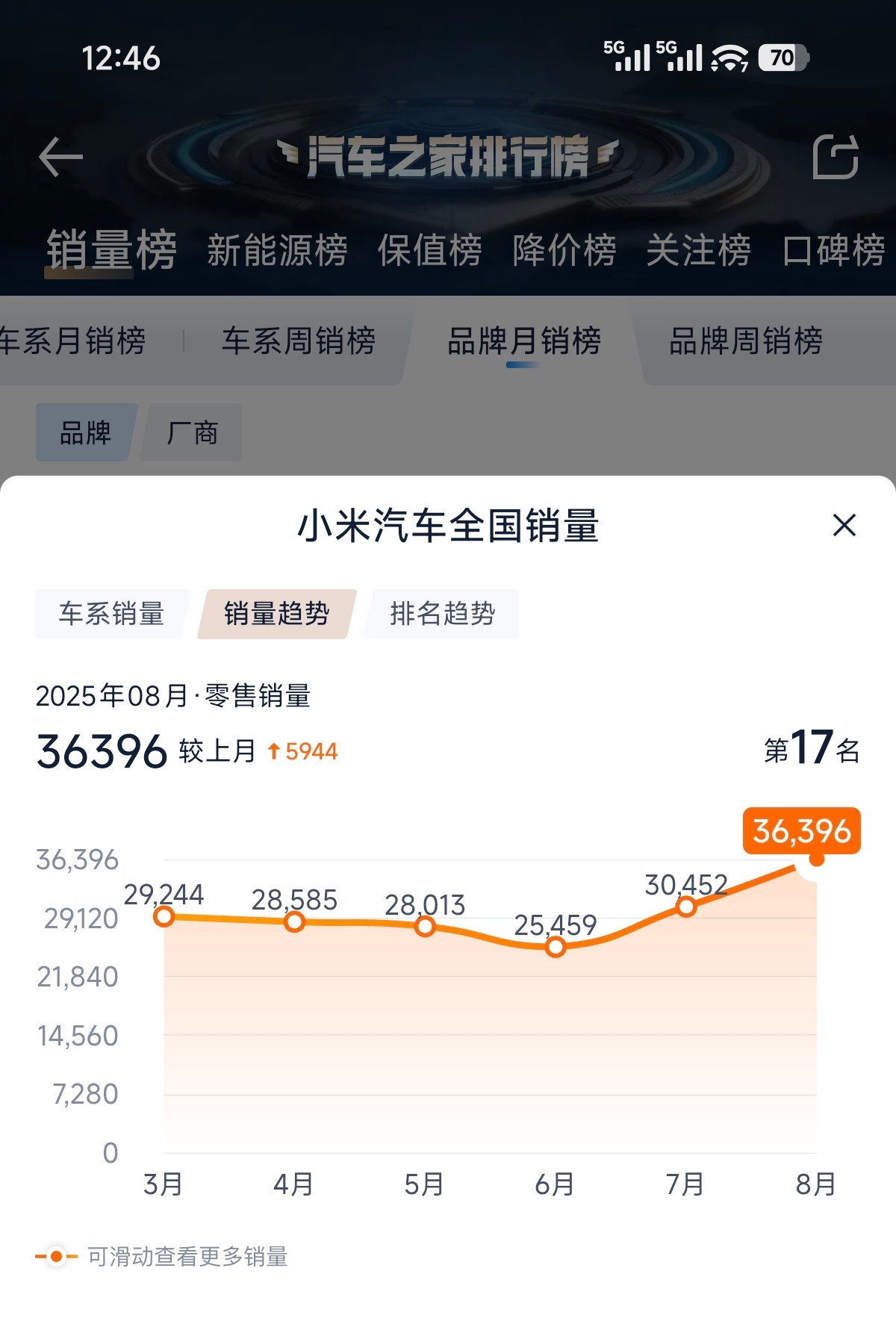Show 车系销量 view
The width and height of the screenshot is (896, 1324).
[x=111, y=614]
